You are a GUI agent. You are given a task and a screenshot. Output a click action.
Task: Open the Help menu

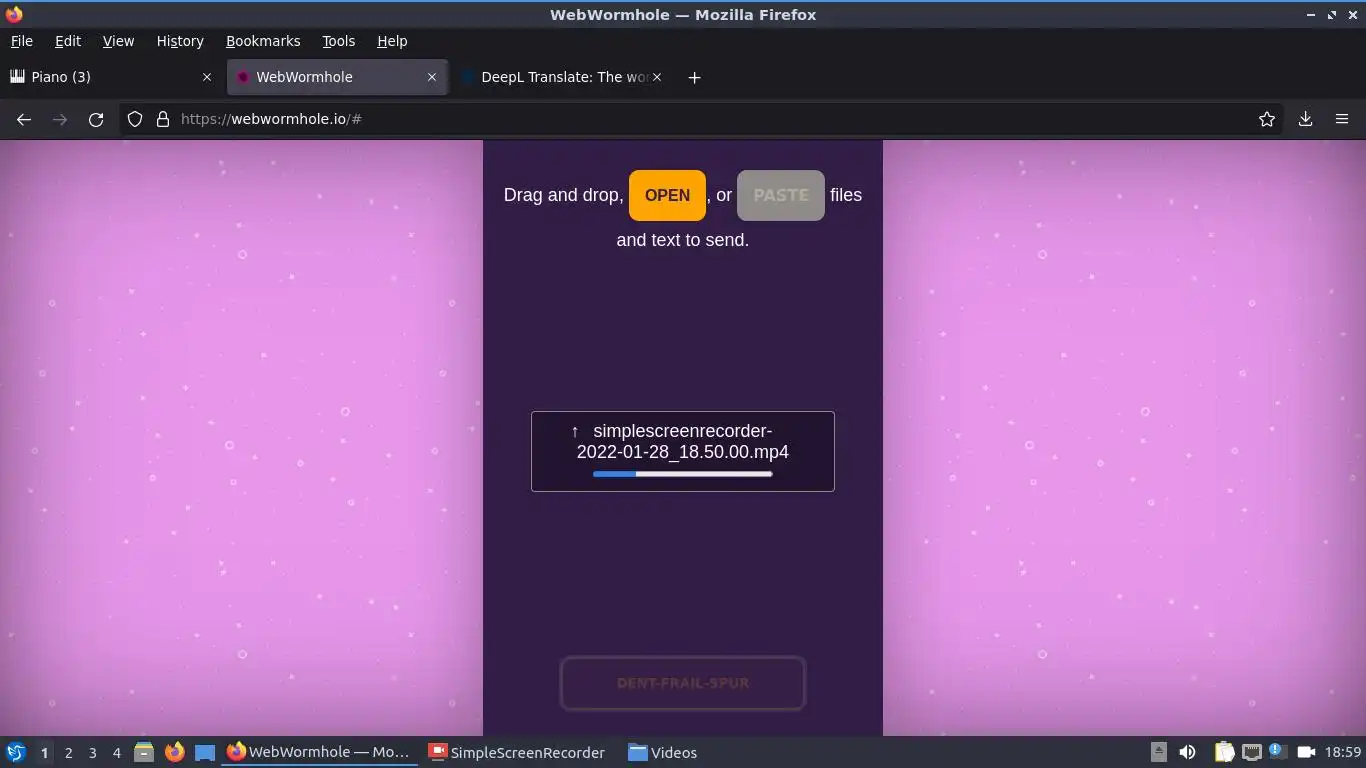pos(392,41)
